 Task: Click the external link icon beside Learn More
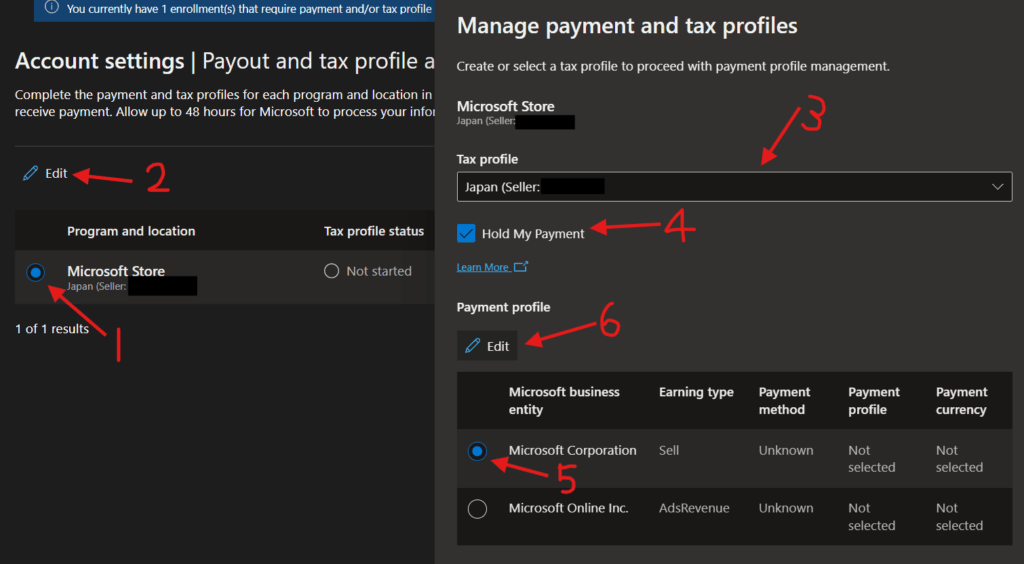(521, 266)
